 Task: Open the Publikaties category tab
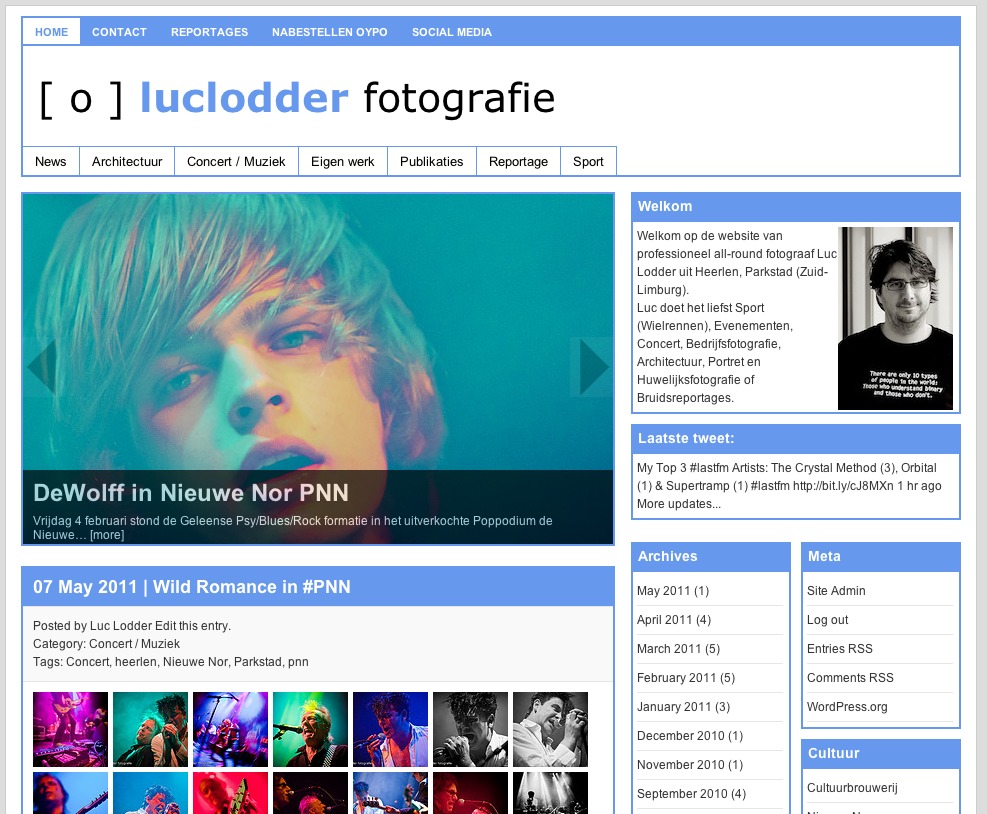point(432,161)
